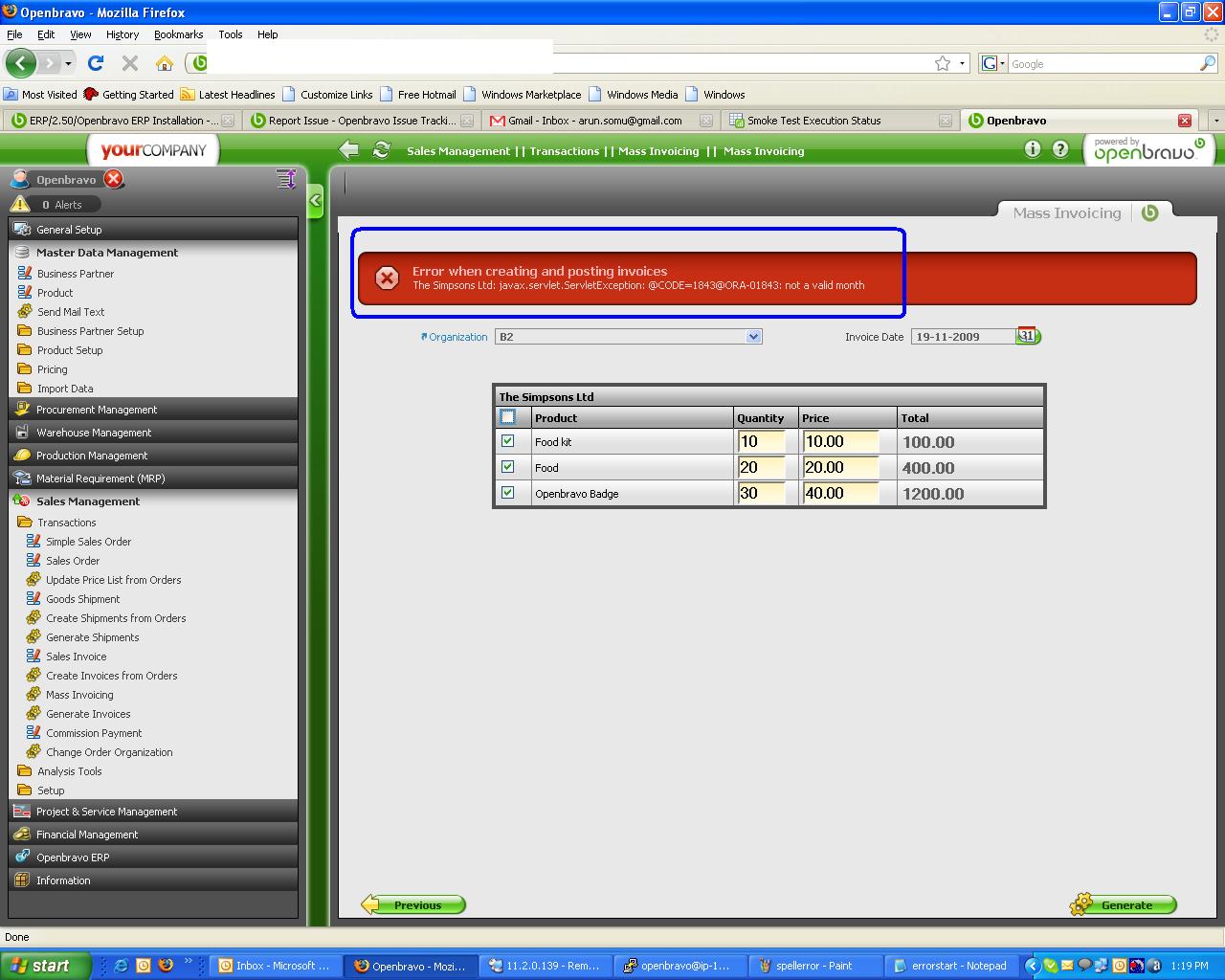Click the Quantity field for Food kit

click(x=762, y=441)
